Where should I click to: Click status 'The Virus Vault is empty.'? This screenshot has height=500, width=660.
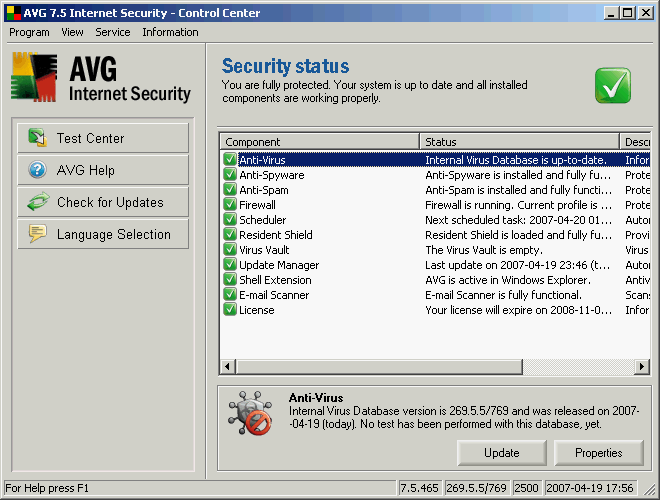click(484, 250)
